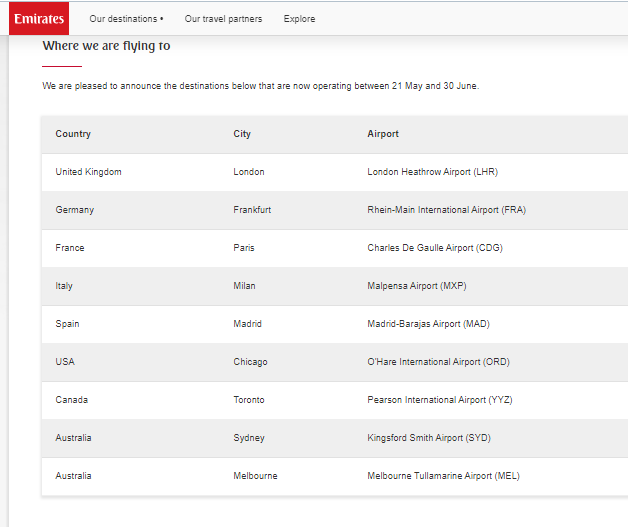The height and width of the screenshot is (527, 628).
Task: Select Australia cell in Sydney row
Action: [73, 438]
